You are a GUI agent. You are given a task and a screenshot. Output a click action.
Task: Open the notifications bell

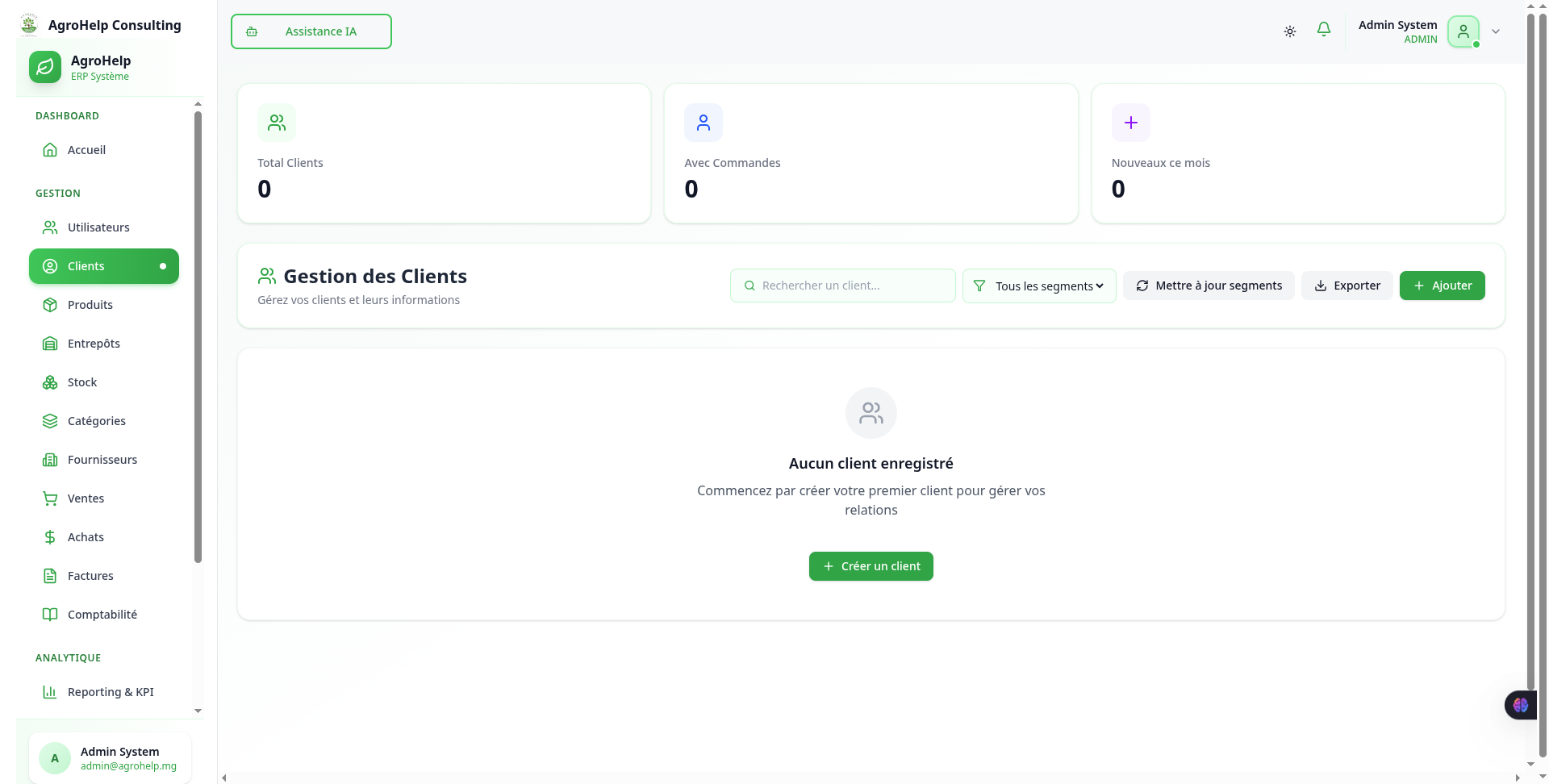pos(1323,30)
